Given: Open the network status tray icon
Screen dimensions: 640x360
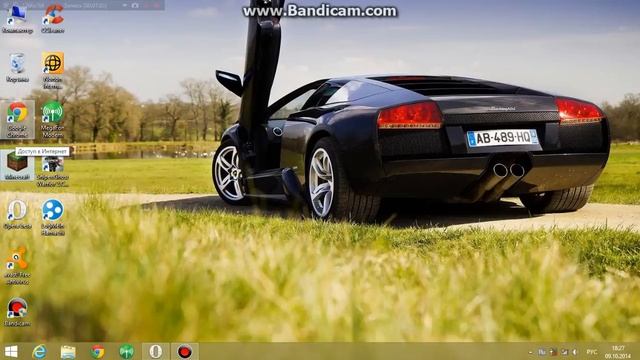Looking at the screenshot, I should pyautogui.click(x=564, y=352).
